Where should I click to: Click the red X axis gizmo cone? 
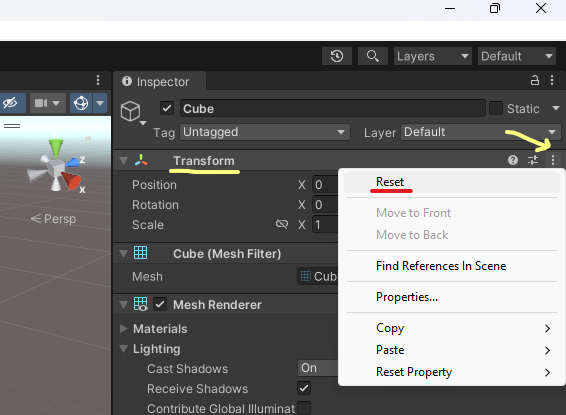pyautogui.click(x=71, y=180)
